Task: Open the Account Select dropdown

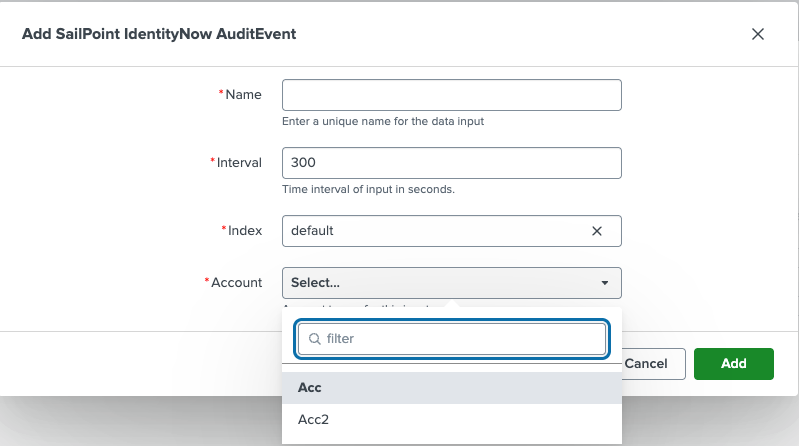Action: coord(451,283)
